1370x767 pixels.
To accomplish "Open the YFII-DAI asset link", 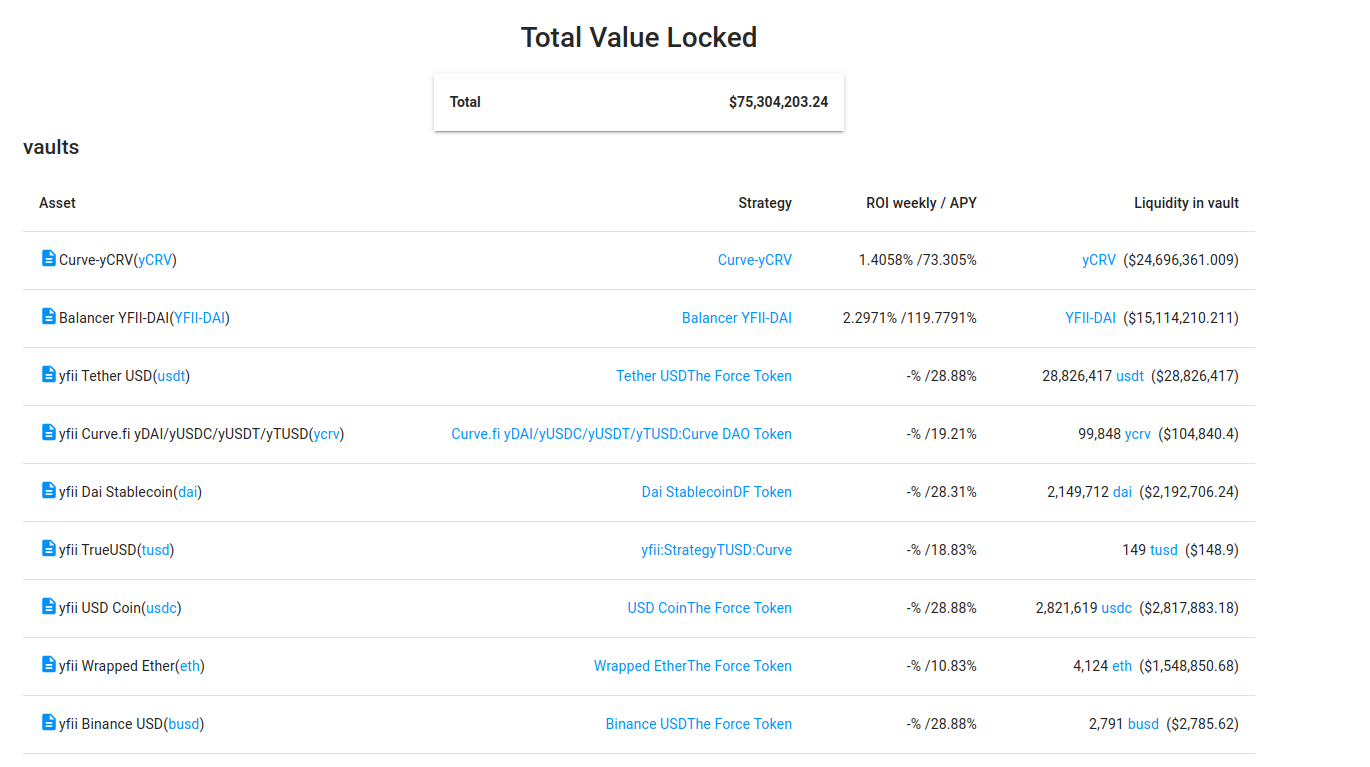I will pos(199,317).
